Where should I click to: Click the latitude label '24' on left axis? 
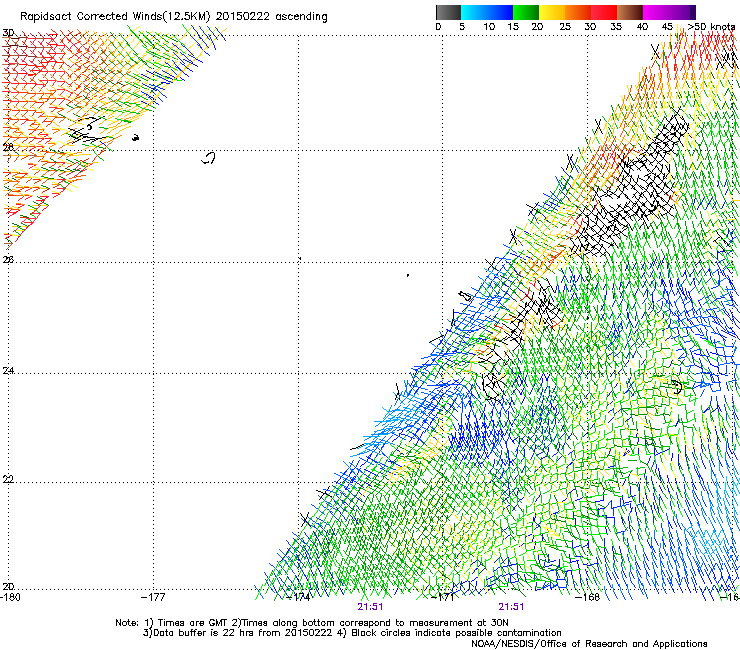tap(8, 371)
